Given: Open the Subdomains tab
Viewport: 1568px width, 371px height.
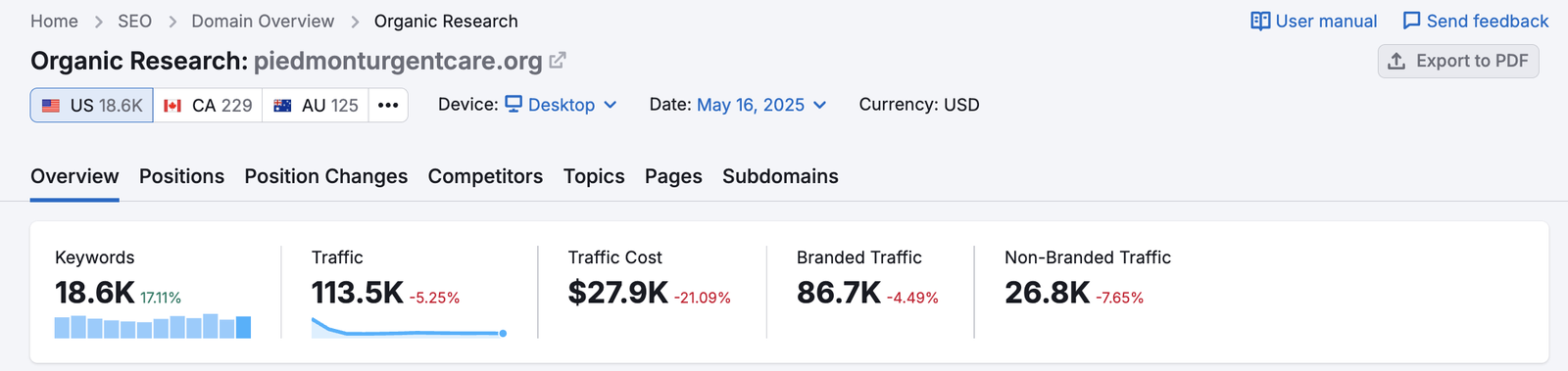Looking at the screenshot, I should 780,176.
